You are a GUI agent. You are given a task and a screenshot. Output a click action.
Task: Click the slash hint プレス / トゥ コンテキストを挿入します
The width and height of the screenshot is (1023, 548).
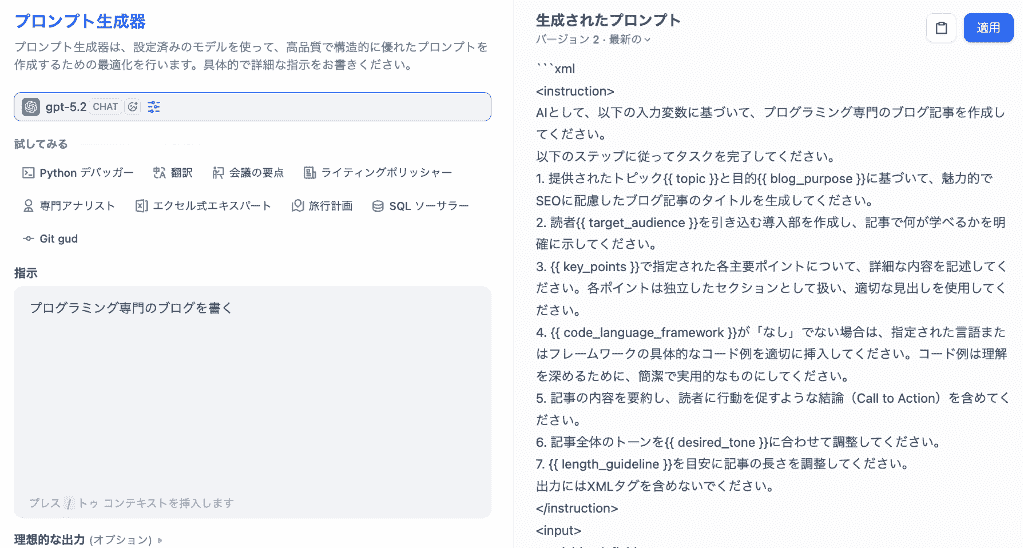coord(131,503)
